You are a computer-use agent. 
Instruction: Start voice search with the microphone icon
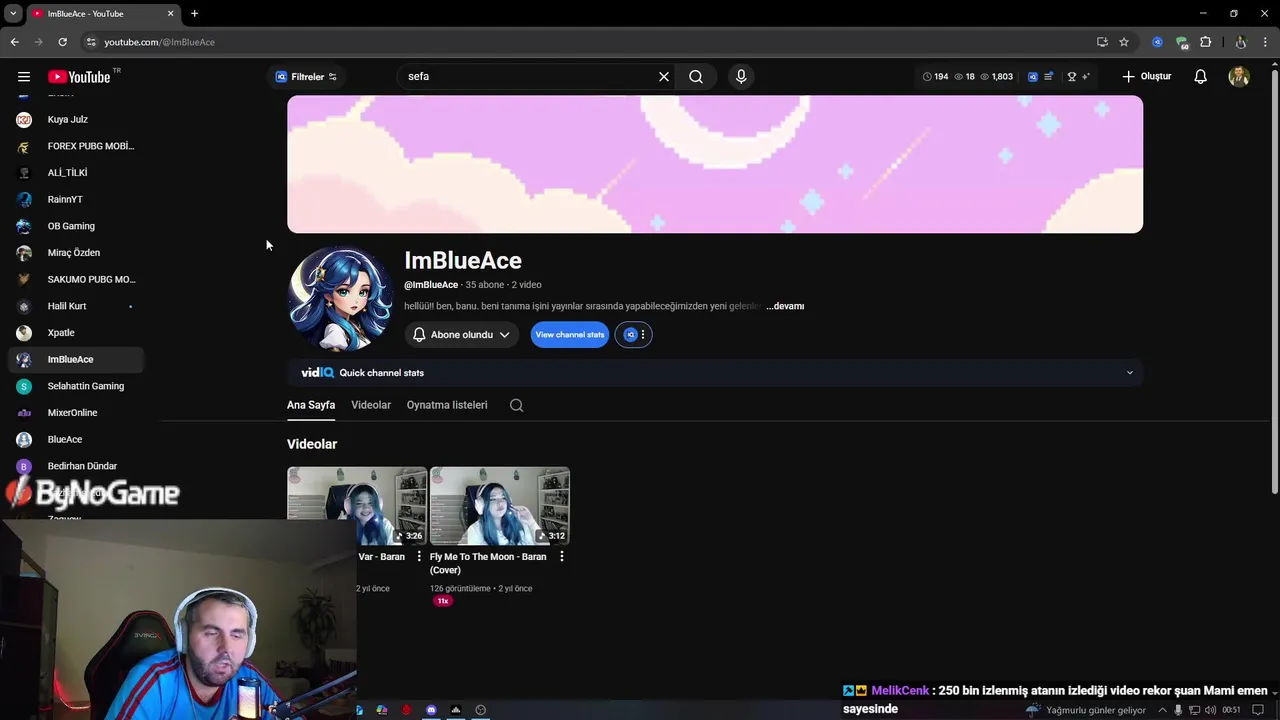pos(741,77)
